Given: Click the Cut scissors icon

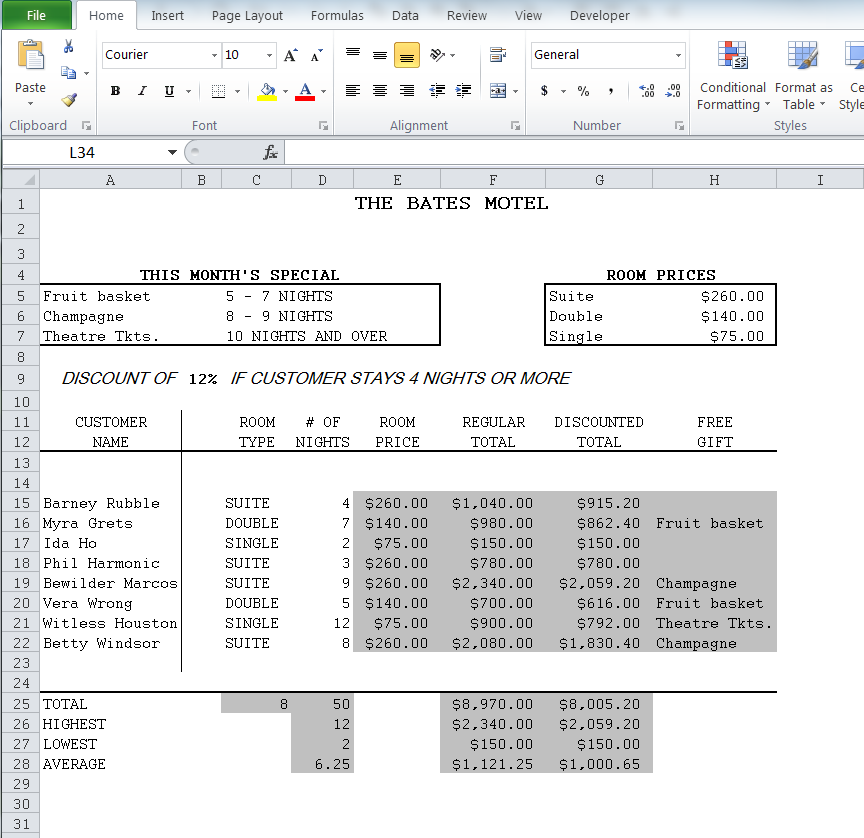Looking at the screenshot, I should (x=68, y=47).
